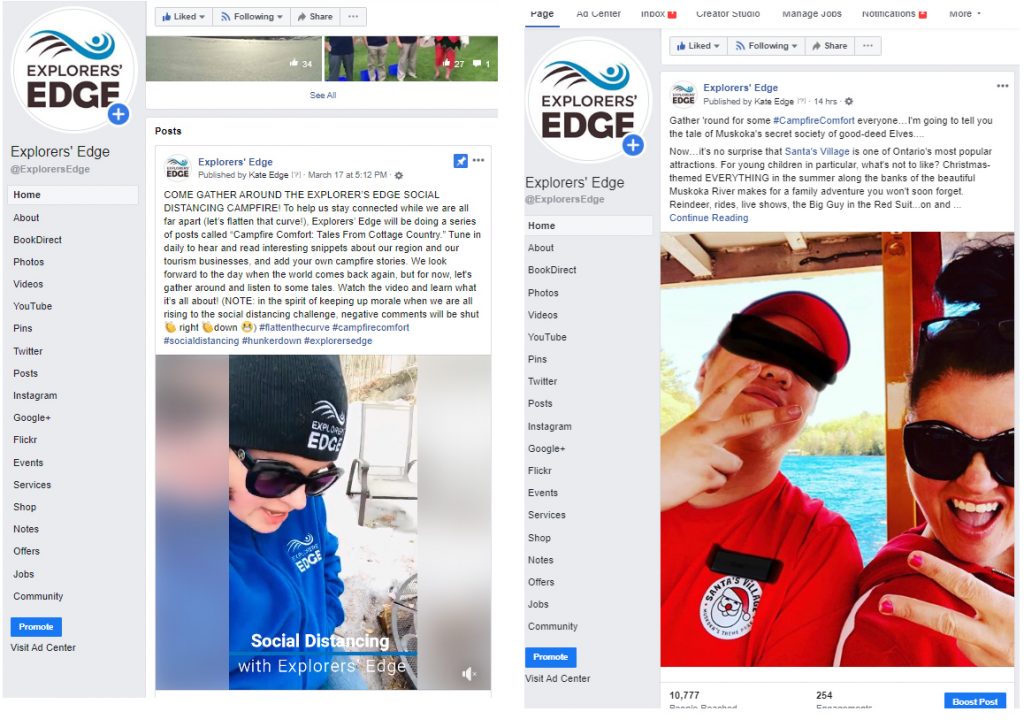Open the More dropdown in the top navigation

click(x=965, y=14)
